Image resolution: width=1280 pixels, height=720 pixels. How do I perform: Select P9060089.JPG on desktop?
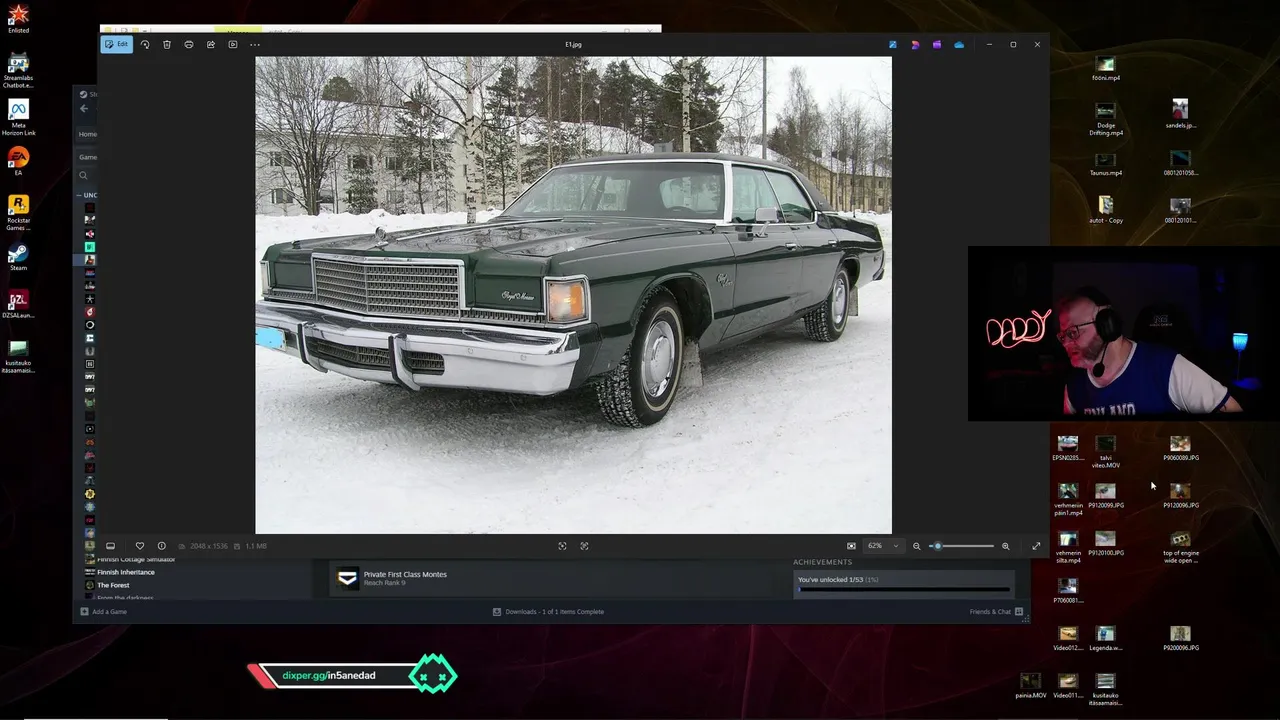tap(1181, 448)
